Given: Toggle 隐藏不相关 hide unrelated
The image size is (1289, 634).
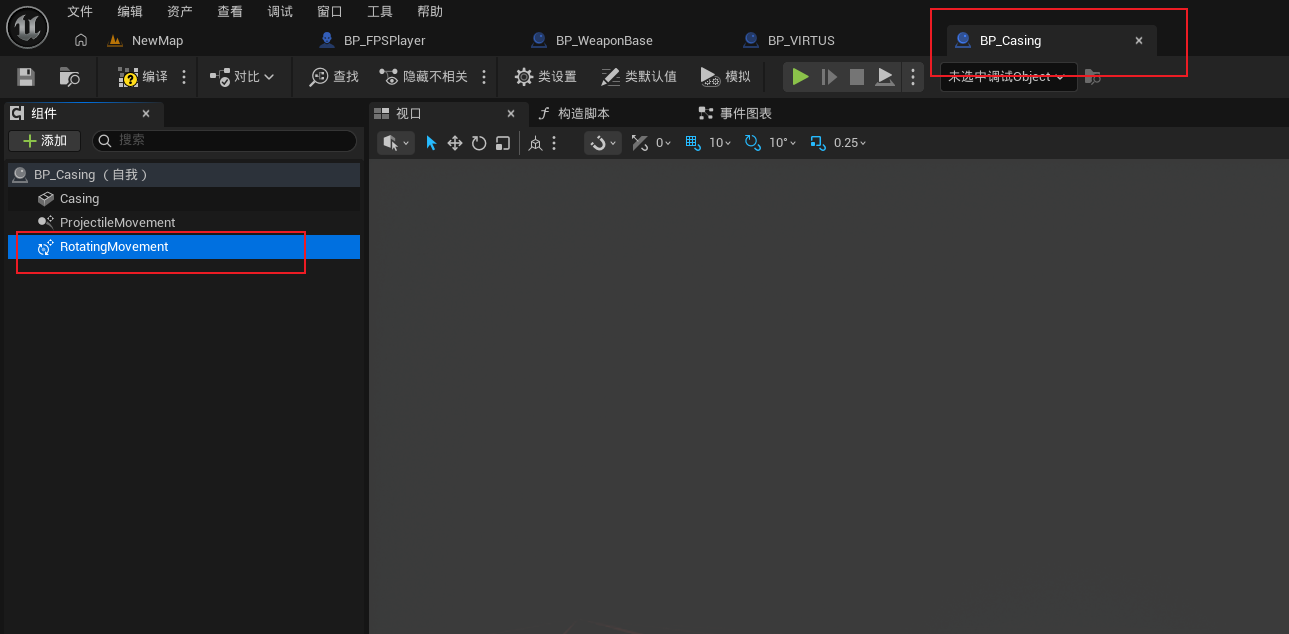Looking at the screenshot, I should [424, 76].
